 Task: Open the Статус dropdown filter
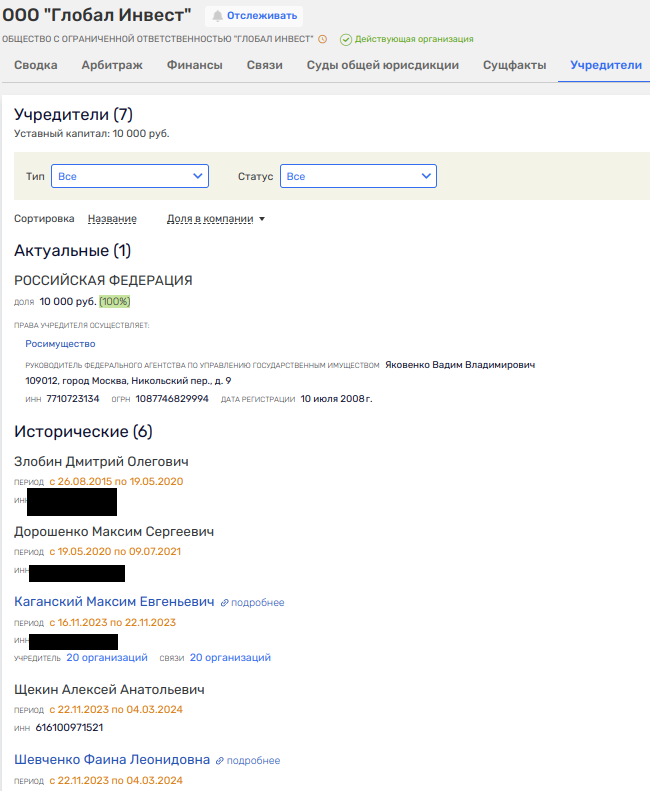pos(358,176)
